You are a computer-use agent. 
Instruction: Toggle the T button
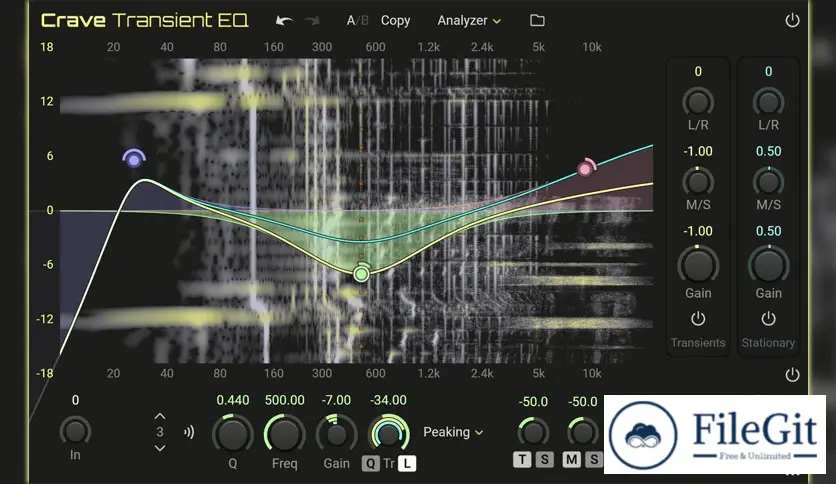click(x=522, y=459)
